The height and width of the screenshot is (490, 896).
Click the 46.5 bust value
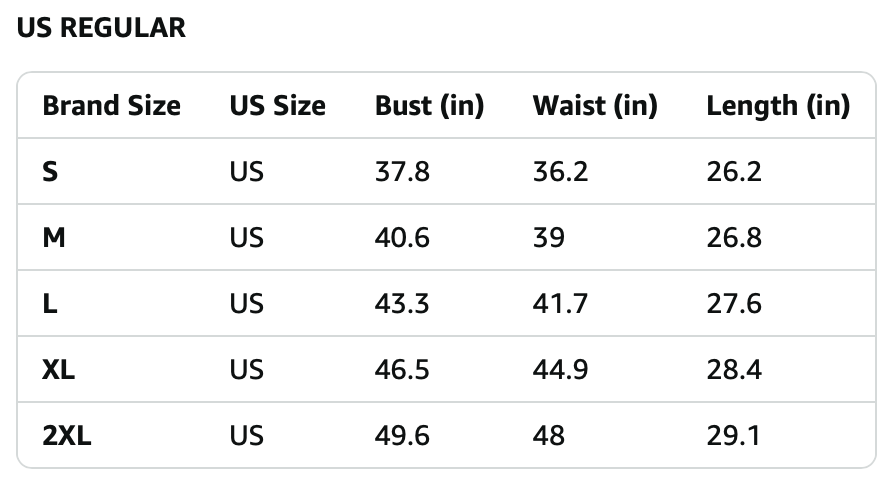[x=402, y=369]
